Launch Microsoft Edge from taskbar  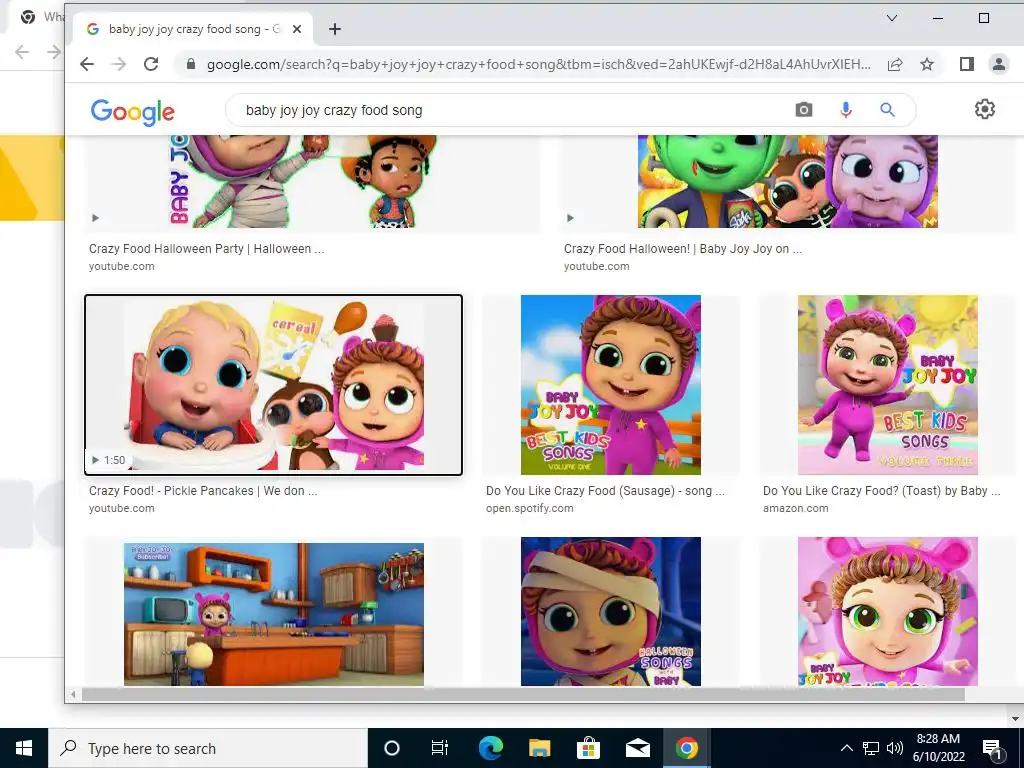[490, 748]
